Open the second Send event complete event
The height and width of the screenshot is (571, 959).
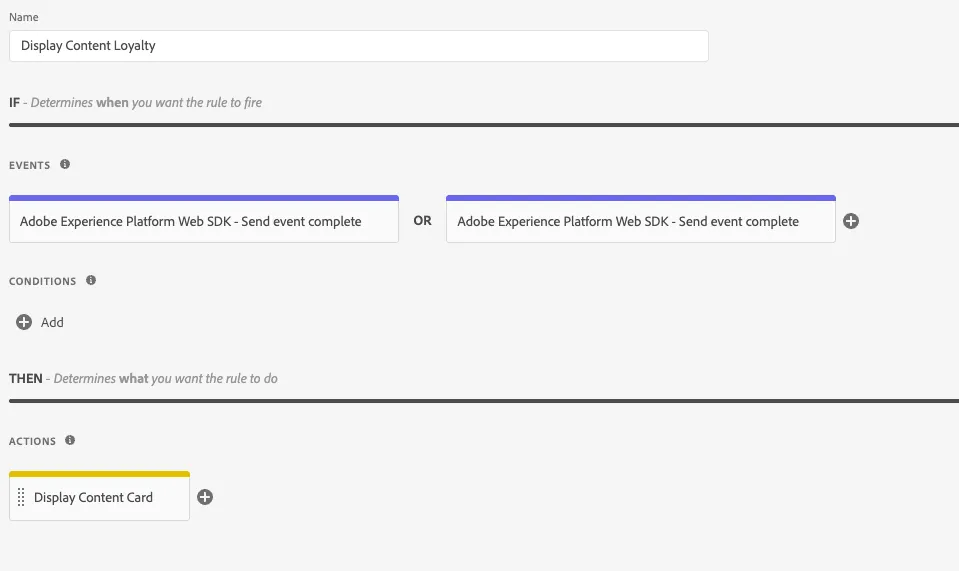(640, 221)
